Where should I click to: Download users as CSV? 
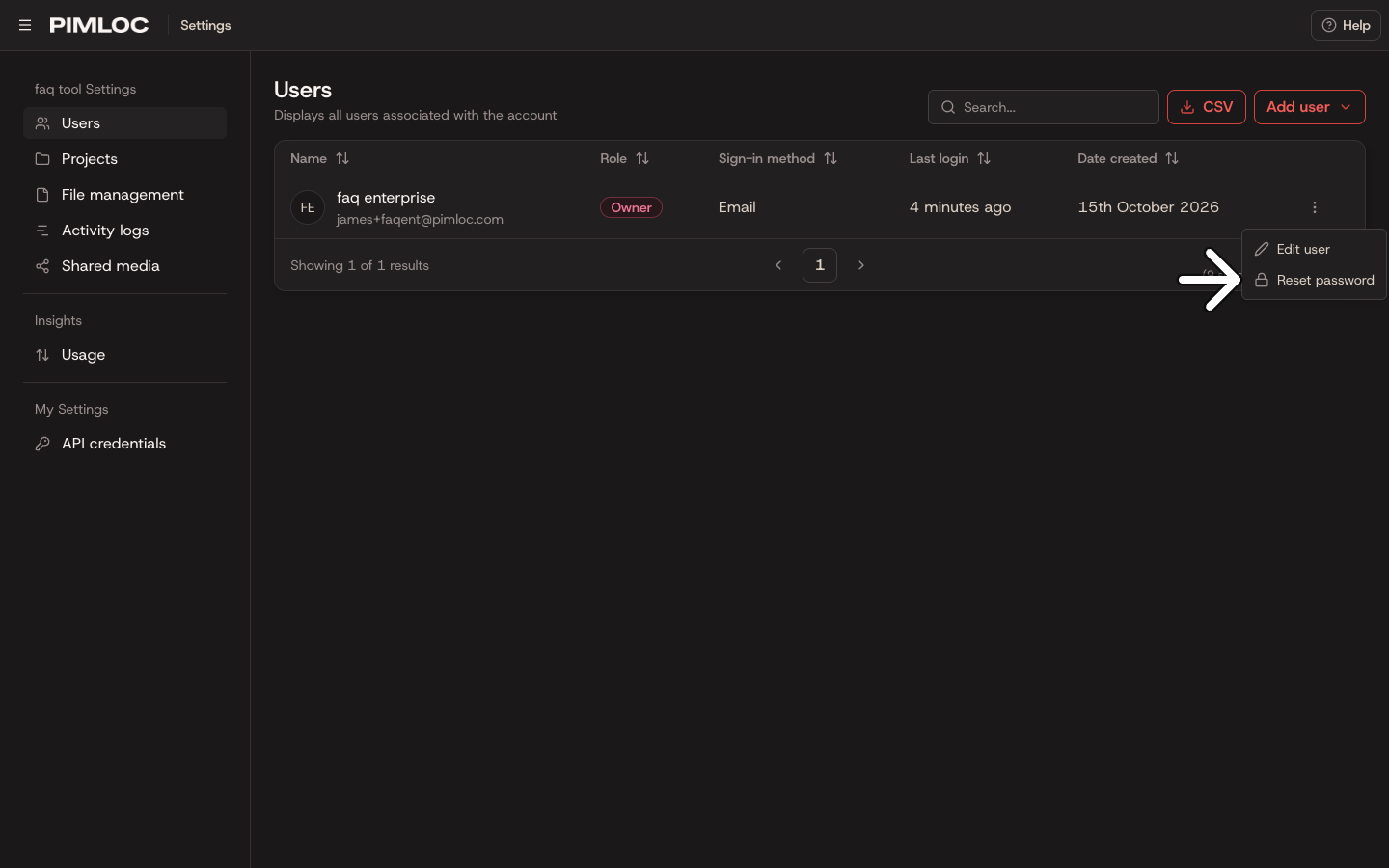click(1207, 107)
